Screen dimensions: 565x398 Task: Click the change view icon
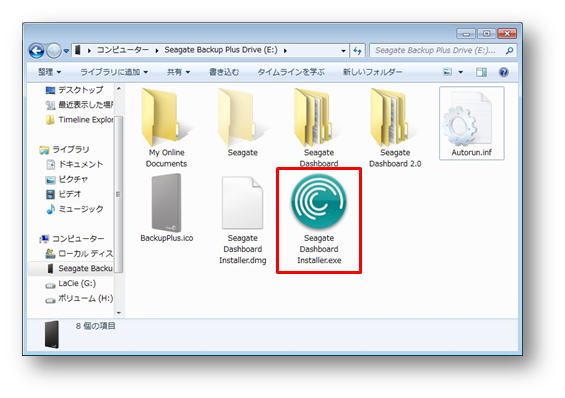point(448,72)
